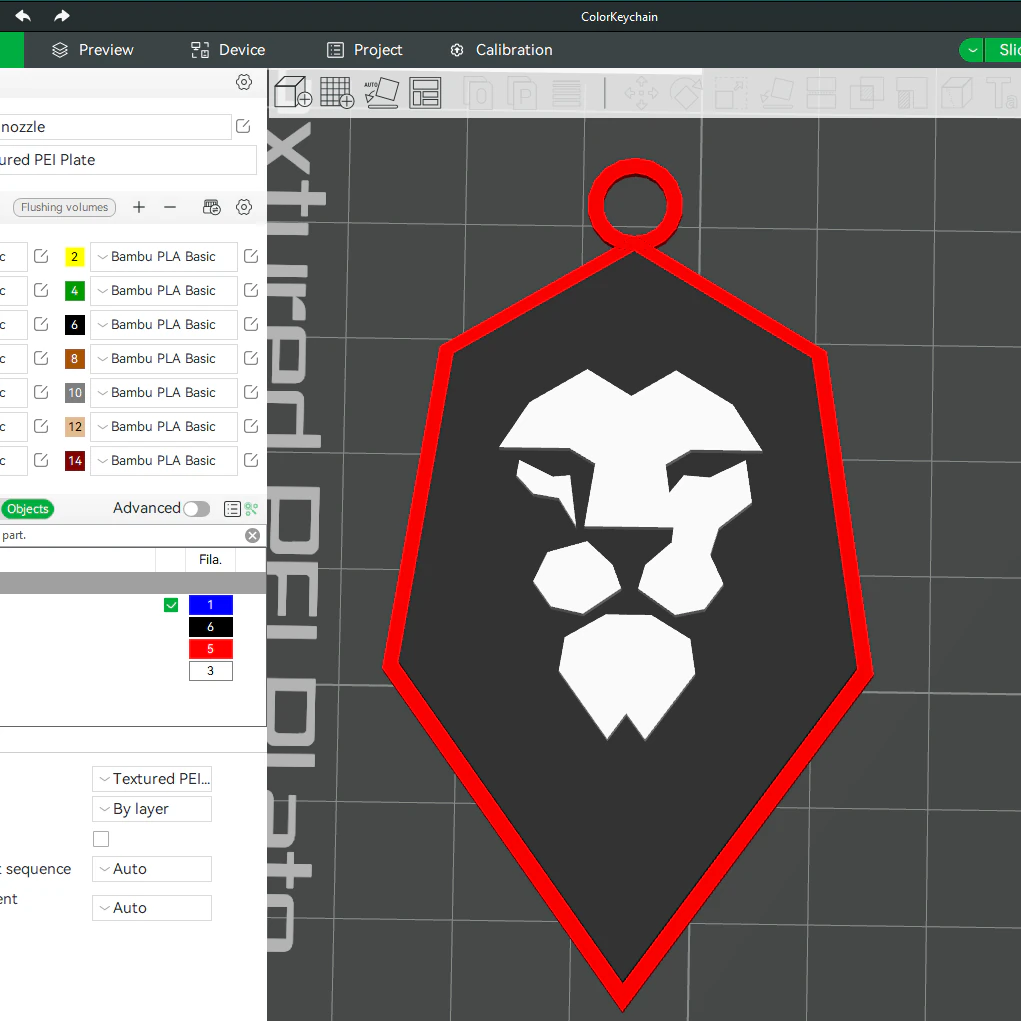
Task: Click the Fila. column header
Action: [210, 559]
